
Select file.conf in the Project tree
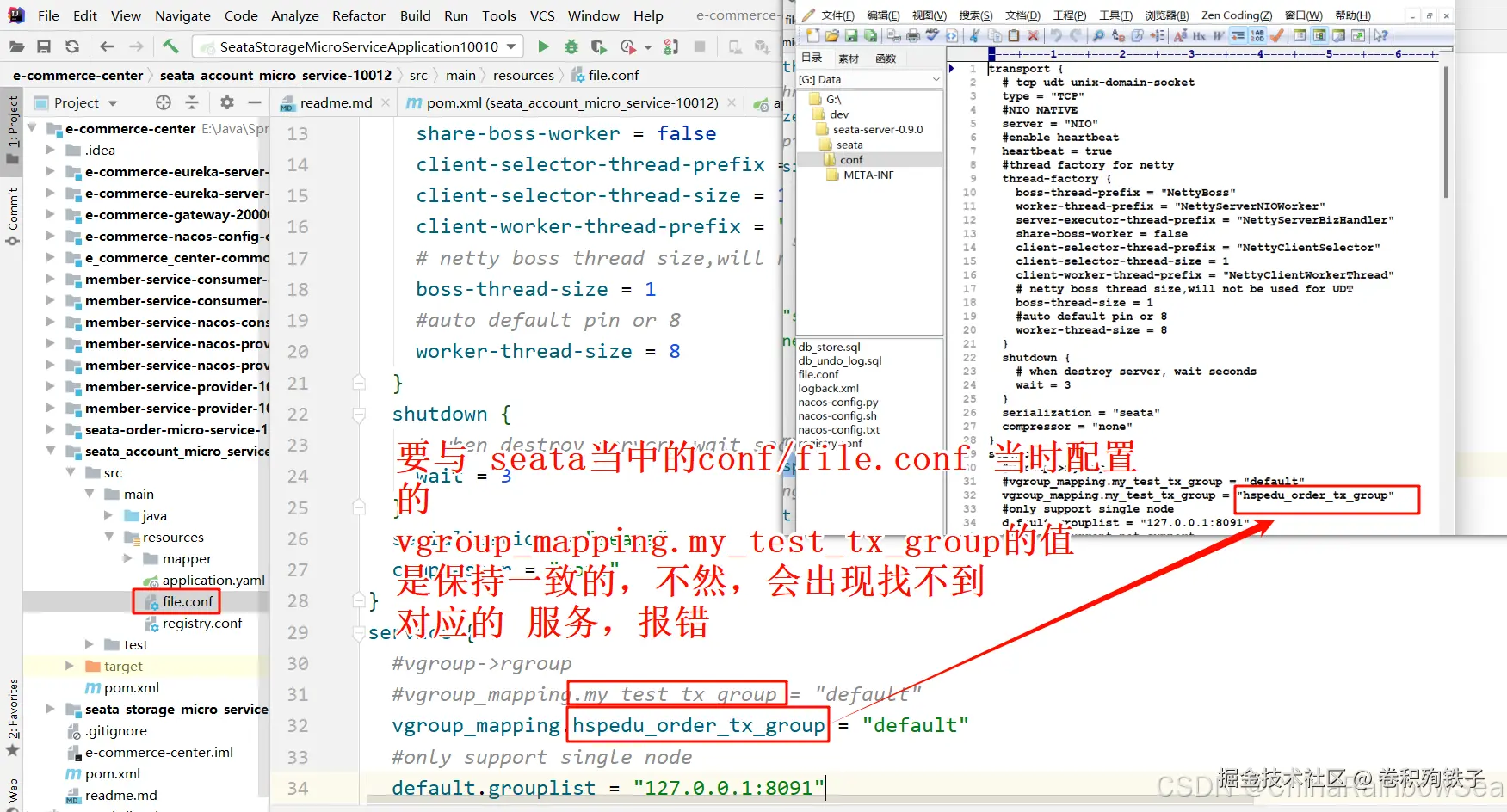click(x=188, y=601)
